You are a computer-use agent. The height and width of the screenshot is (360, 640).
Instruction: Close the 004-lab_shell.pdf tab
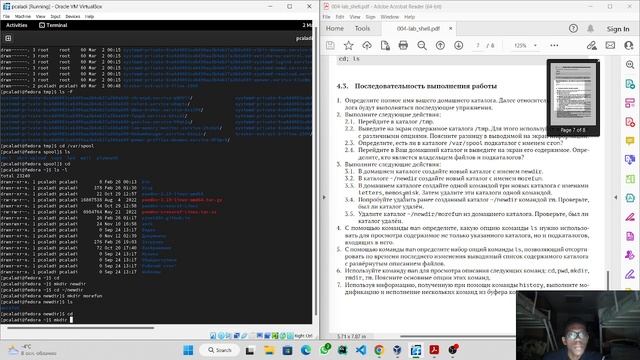tap(451, 29)
